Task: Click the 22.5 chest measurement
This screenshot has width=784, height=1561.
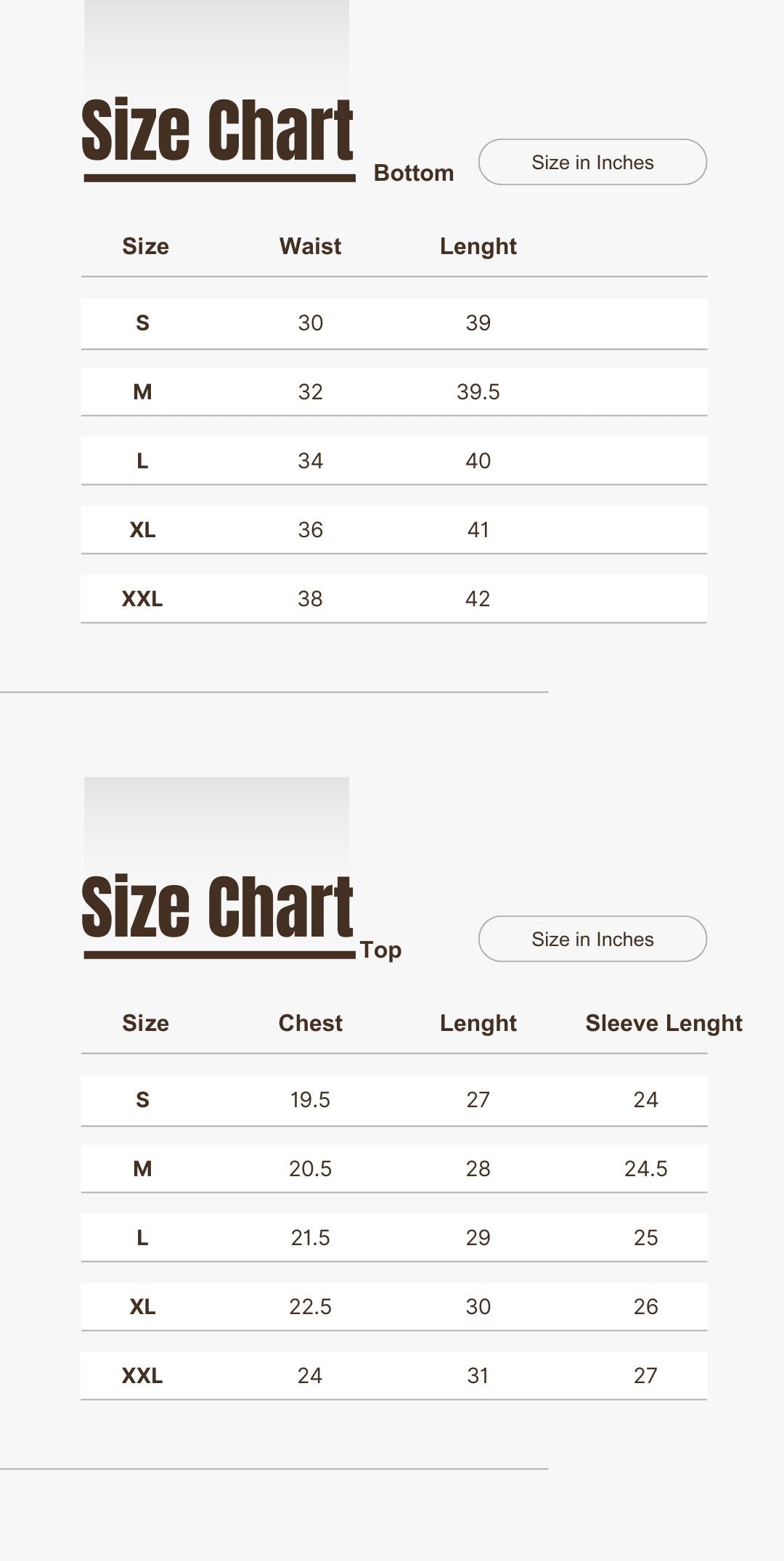Action: [x=310, y=1307]
